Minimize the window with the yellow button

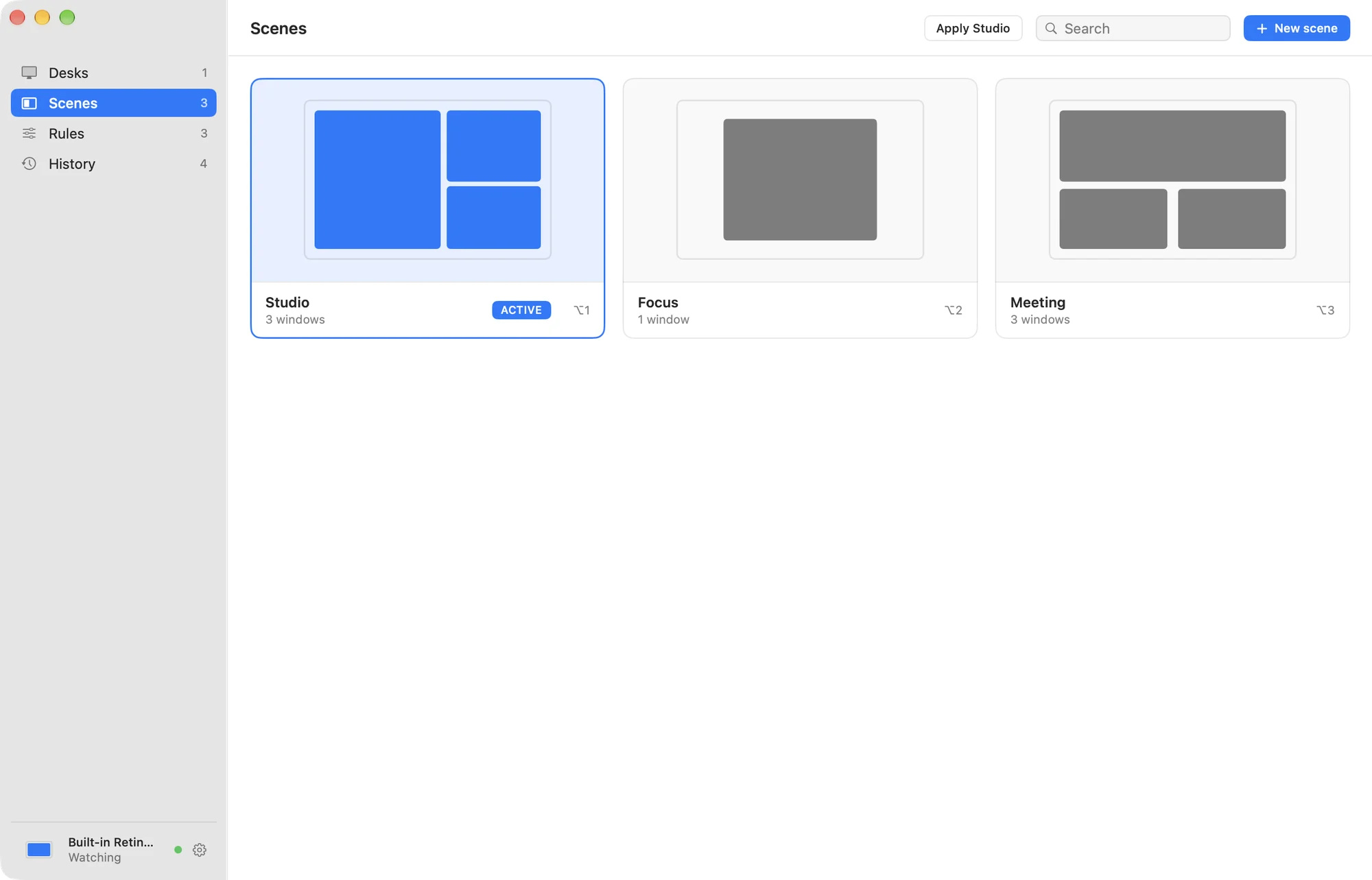43,17
